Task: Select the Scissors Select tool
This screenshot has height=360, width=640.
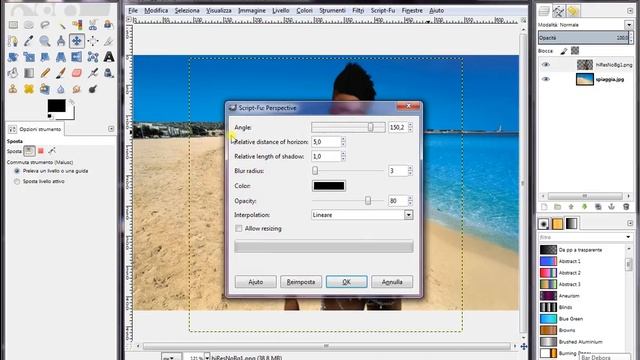Action: pyautogui.click(x=93, y=25)
